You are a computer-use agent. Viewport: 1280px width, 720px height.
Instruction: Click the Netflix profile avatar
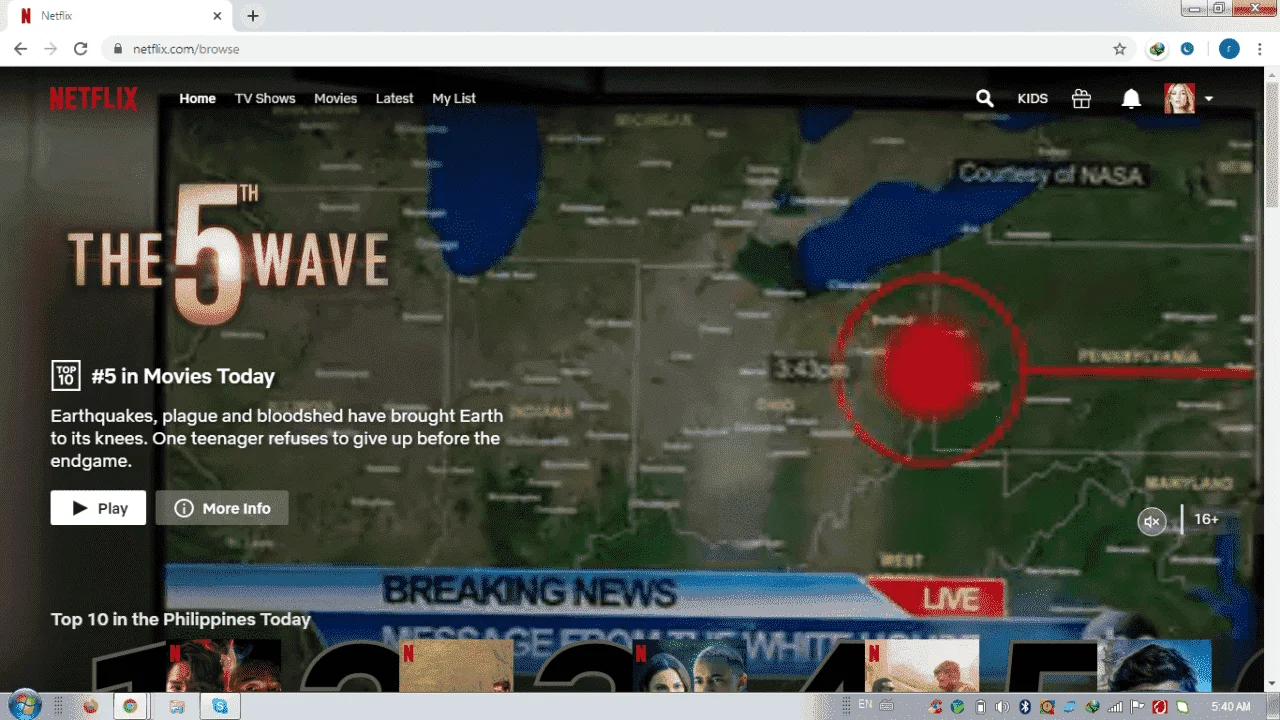coord(1180,98)
